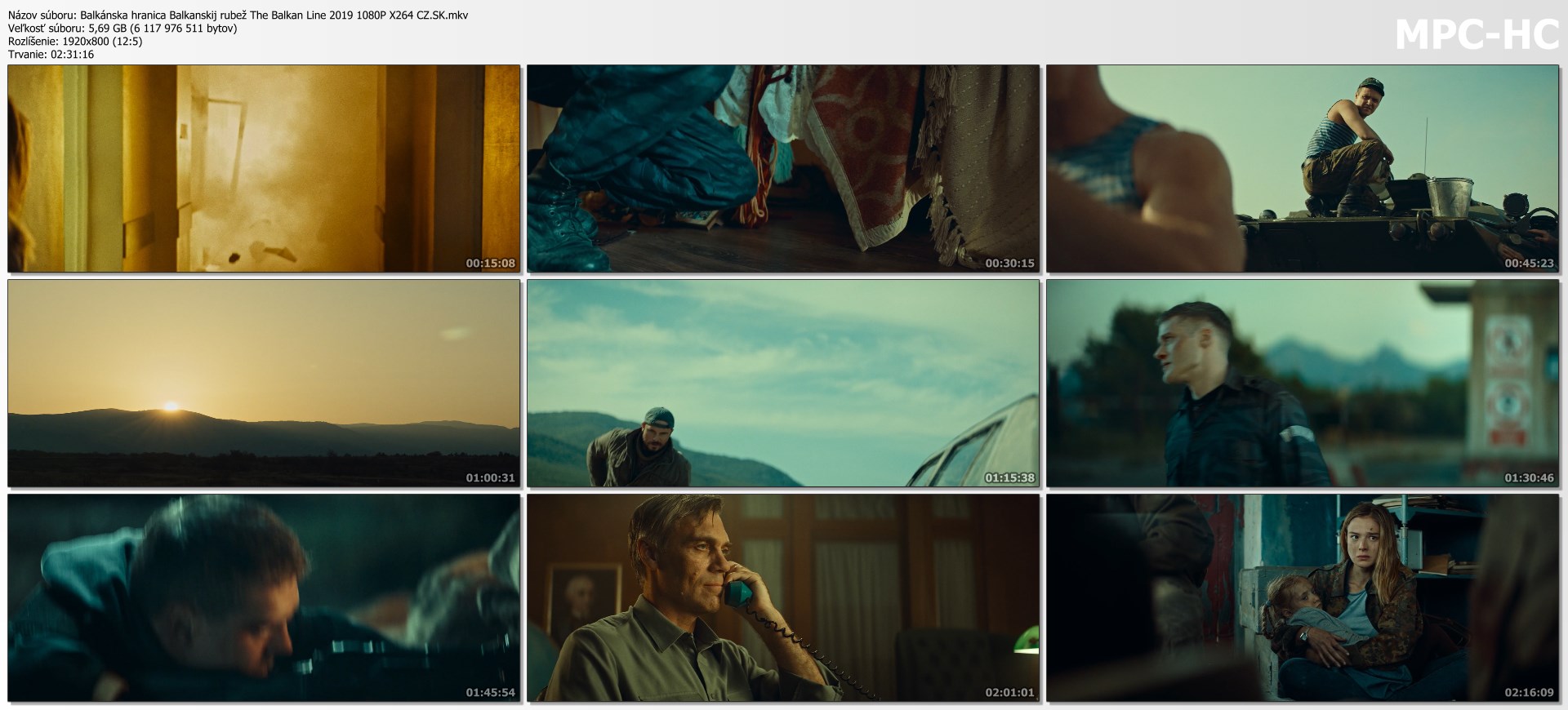Click the 00:45:23 timestamp label

1530,264
